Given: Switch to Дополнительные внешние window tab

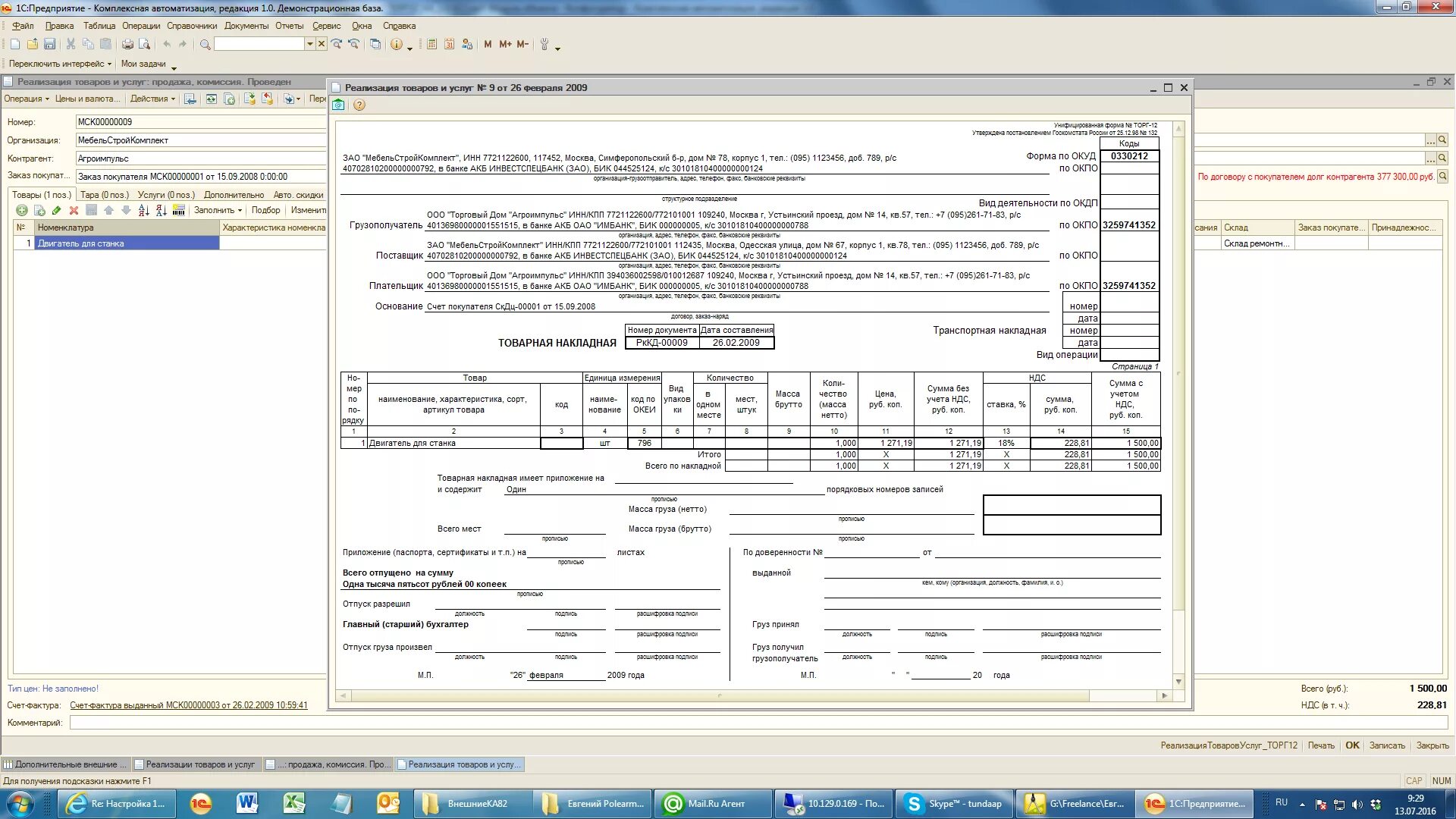Looking at the screenshot, I should coord(65,764).
